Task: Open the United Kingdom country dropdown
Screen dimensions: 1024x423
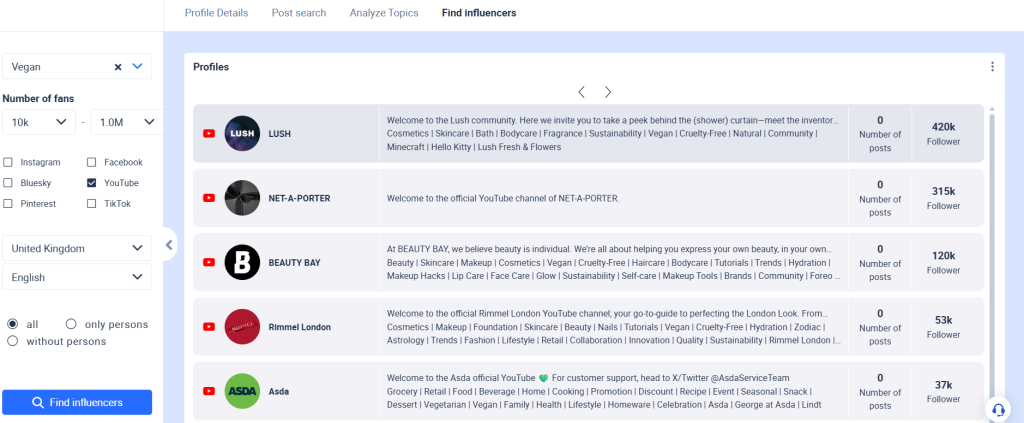Action: coord(77,248)
